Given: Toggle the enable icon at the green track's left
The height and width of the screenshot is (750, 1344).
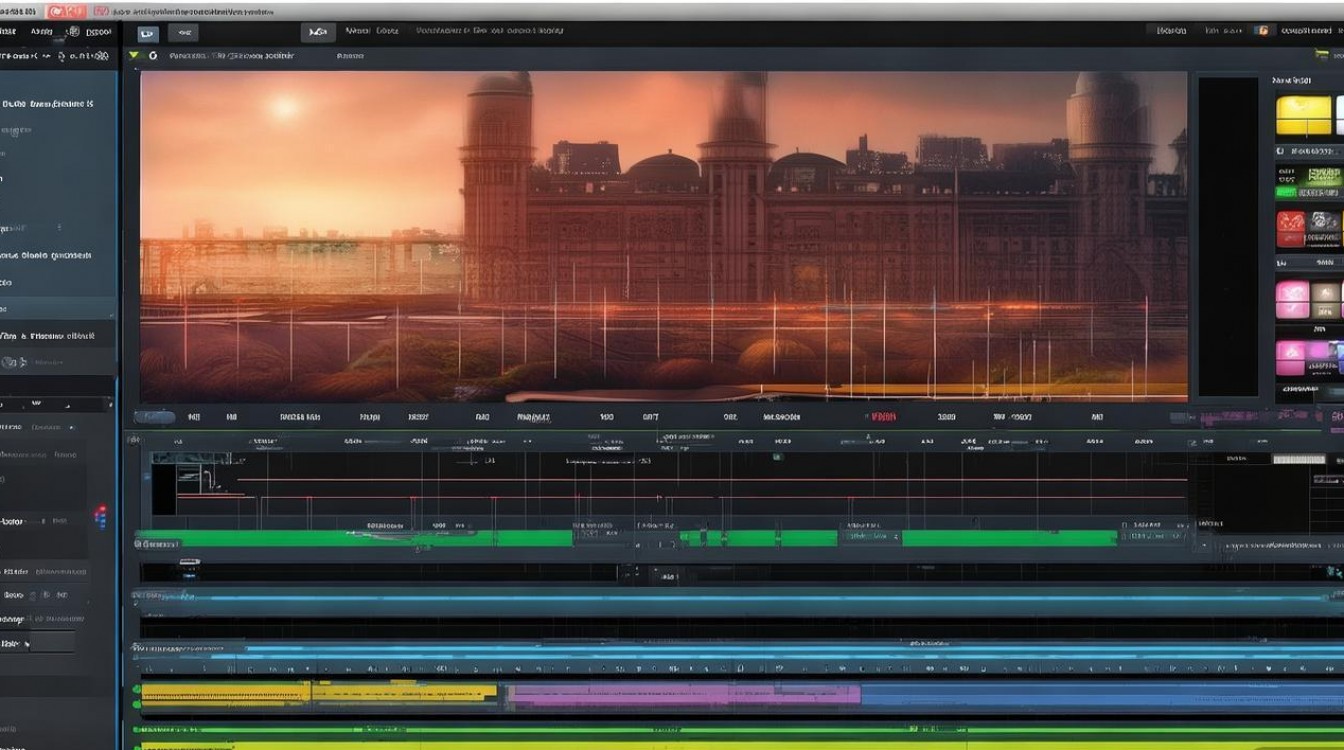Looking at the screenshot, I should point(139,544).
